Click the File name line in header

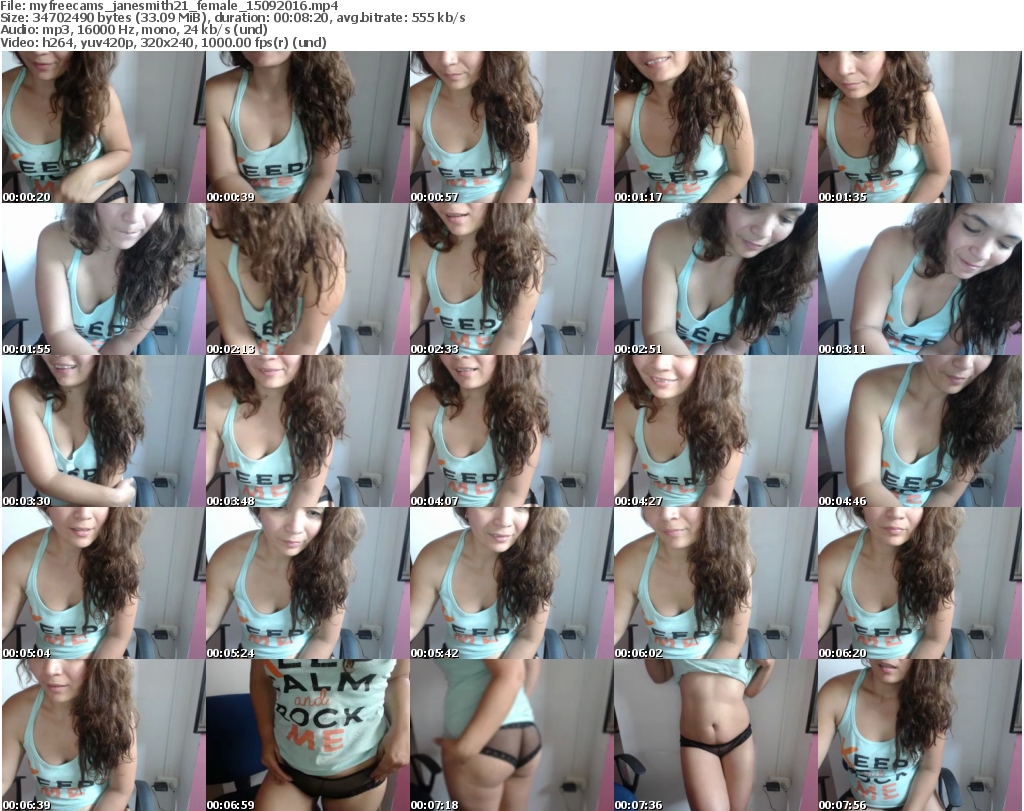pyautogui.click(x=171, y=6)
